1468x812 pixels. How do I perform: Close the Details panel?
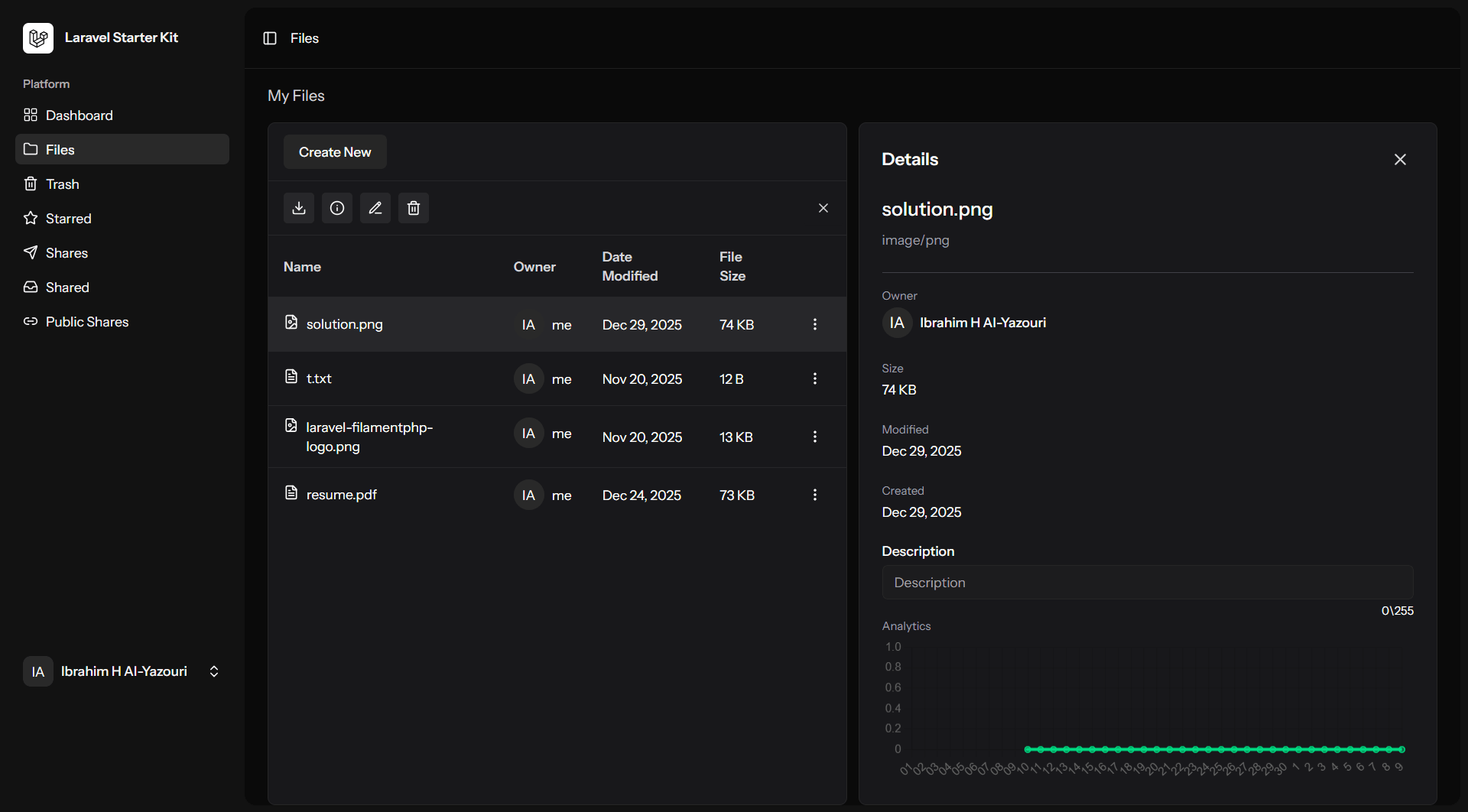[x=1400, y=159]
